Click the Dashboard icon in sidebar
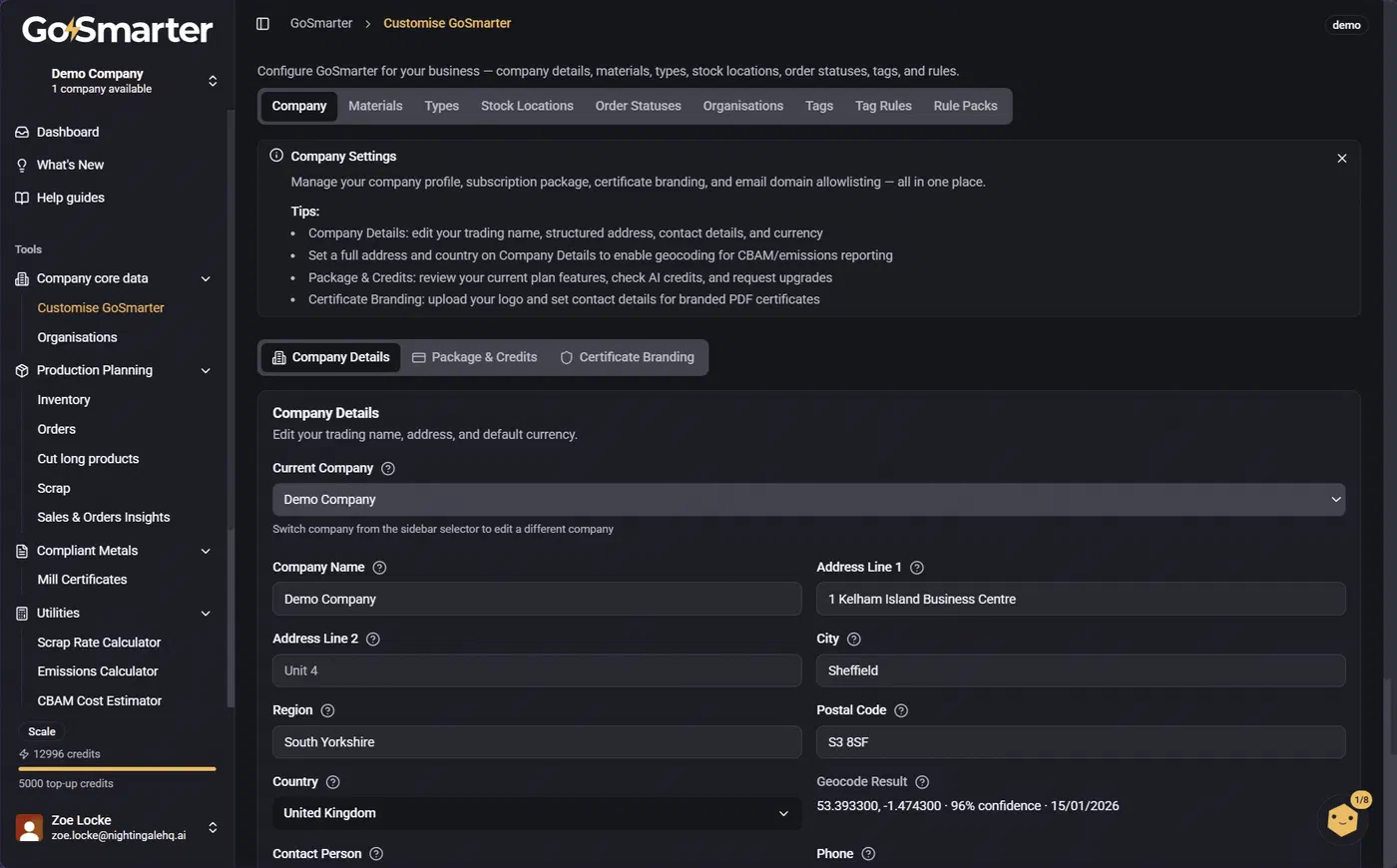Screen dimensions: 1397x868 [22, 132]
